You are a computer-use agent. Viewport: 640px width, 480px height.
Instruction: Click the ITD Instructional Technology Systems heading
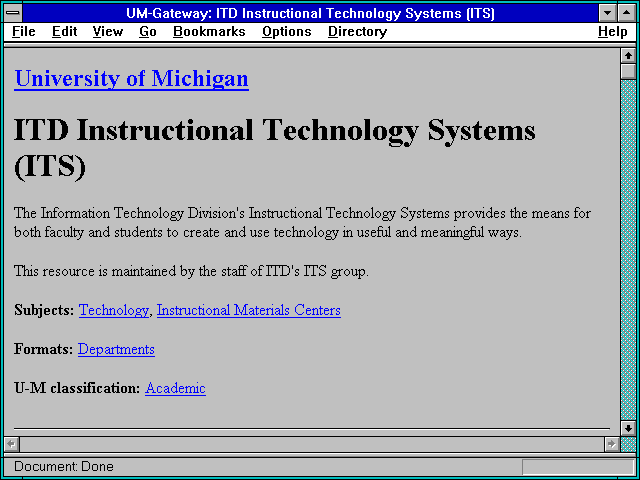tap(274, 148)
